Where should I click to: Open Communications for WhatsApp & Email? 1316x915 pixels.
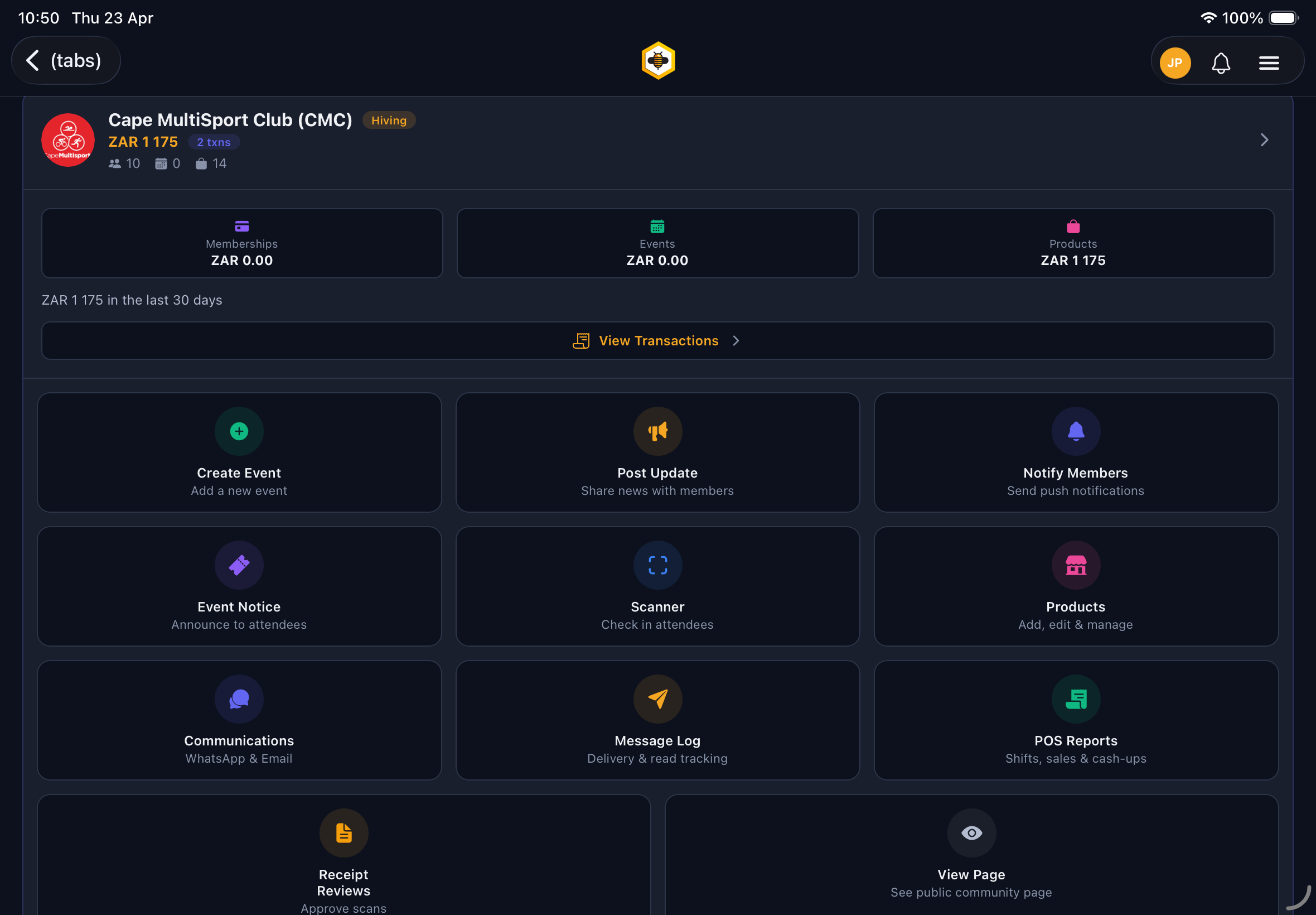(239, 720)
